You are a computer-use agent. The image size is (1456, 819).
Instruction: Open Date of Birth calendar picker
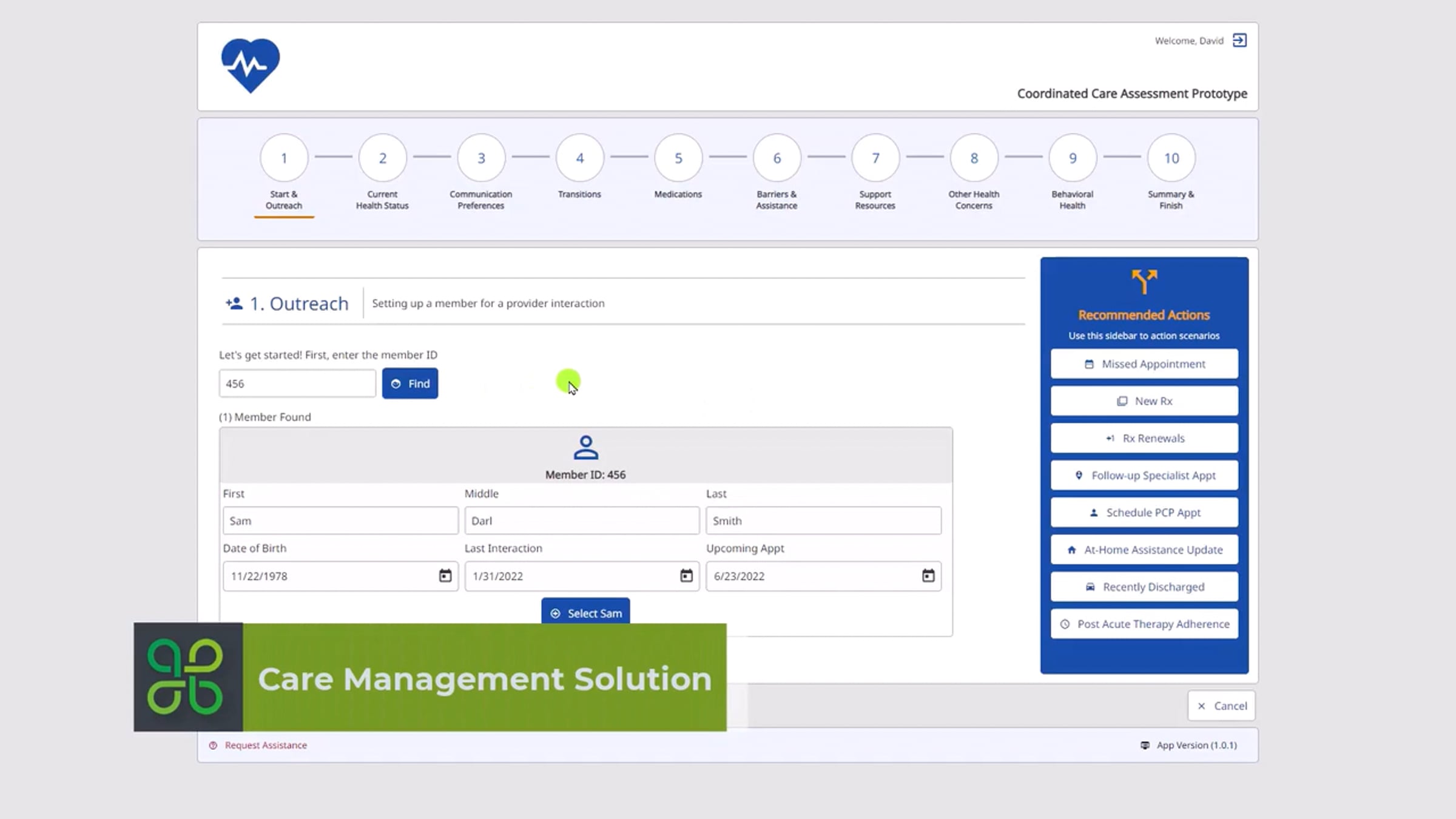[x=445, y=576]
